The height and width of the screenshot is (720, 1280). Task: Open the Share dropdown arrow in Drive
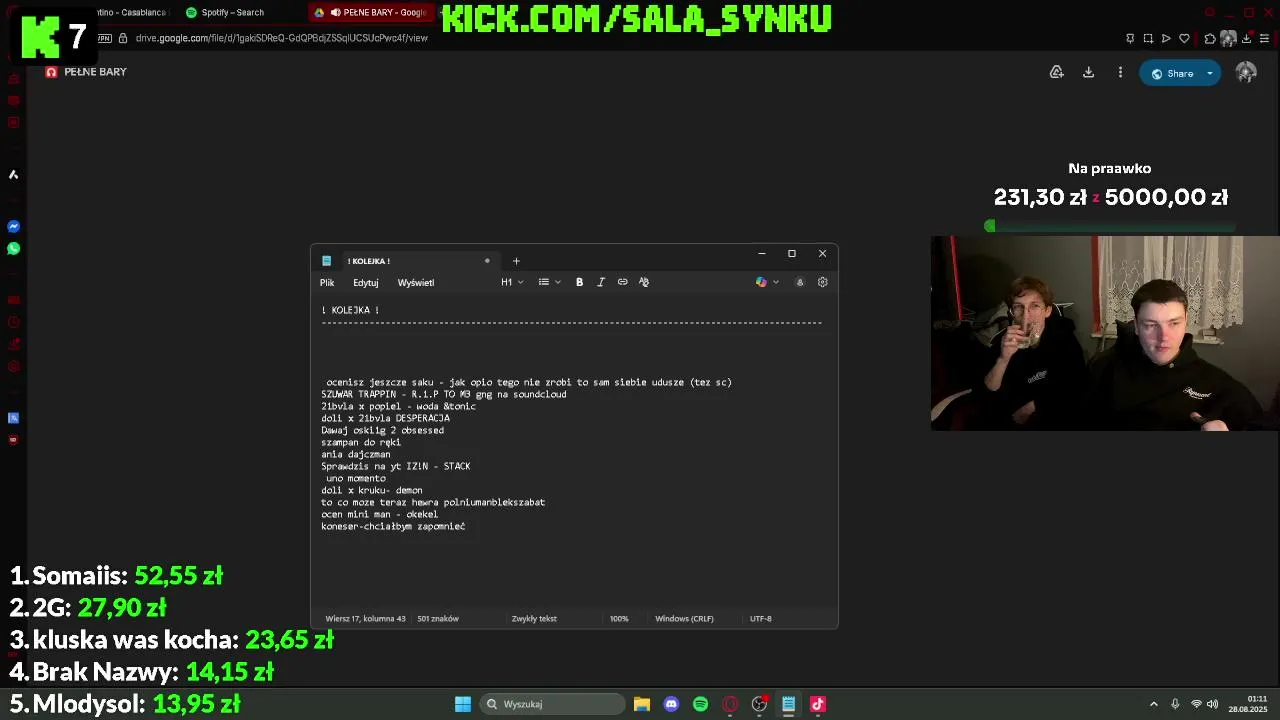click(1210, 73)
